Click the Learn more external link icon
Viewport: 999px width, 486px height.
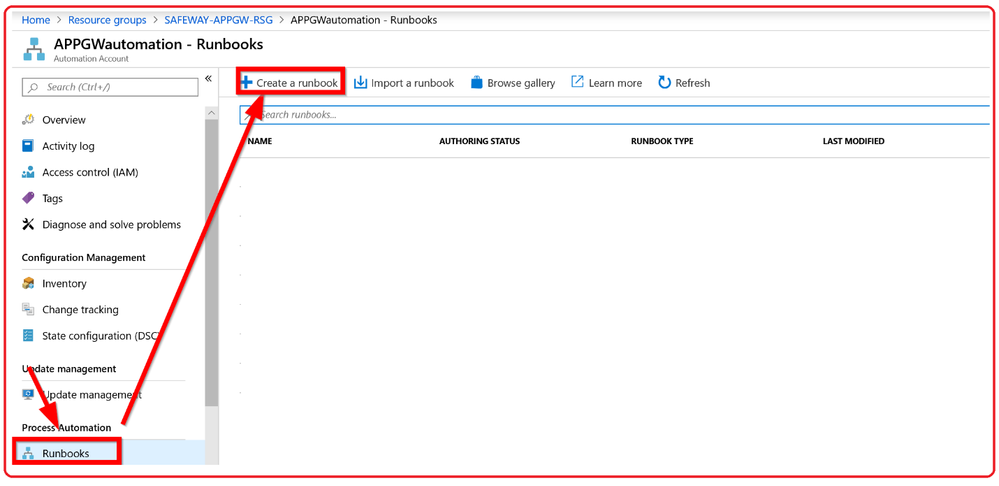tap(577, 82)
